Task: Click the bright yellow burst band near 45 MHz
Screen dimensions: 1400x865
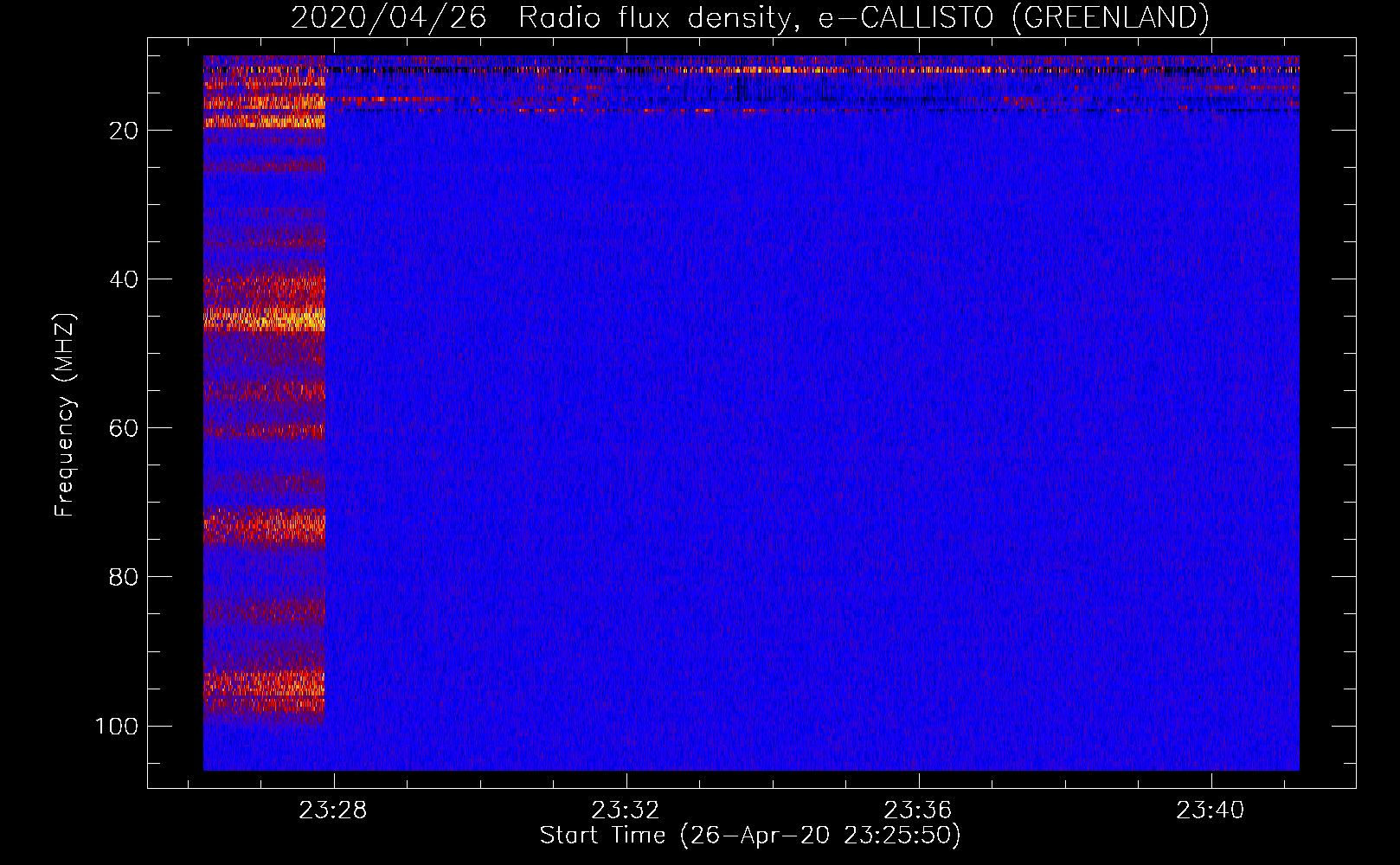Action: [x=264, y=318]
